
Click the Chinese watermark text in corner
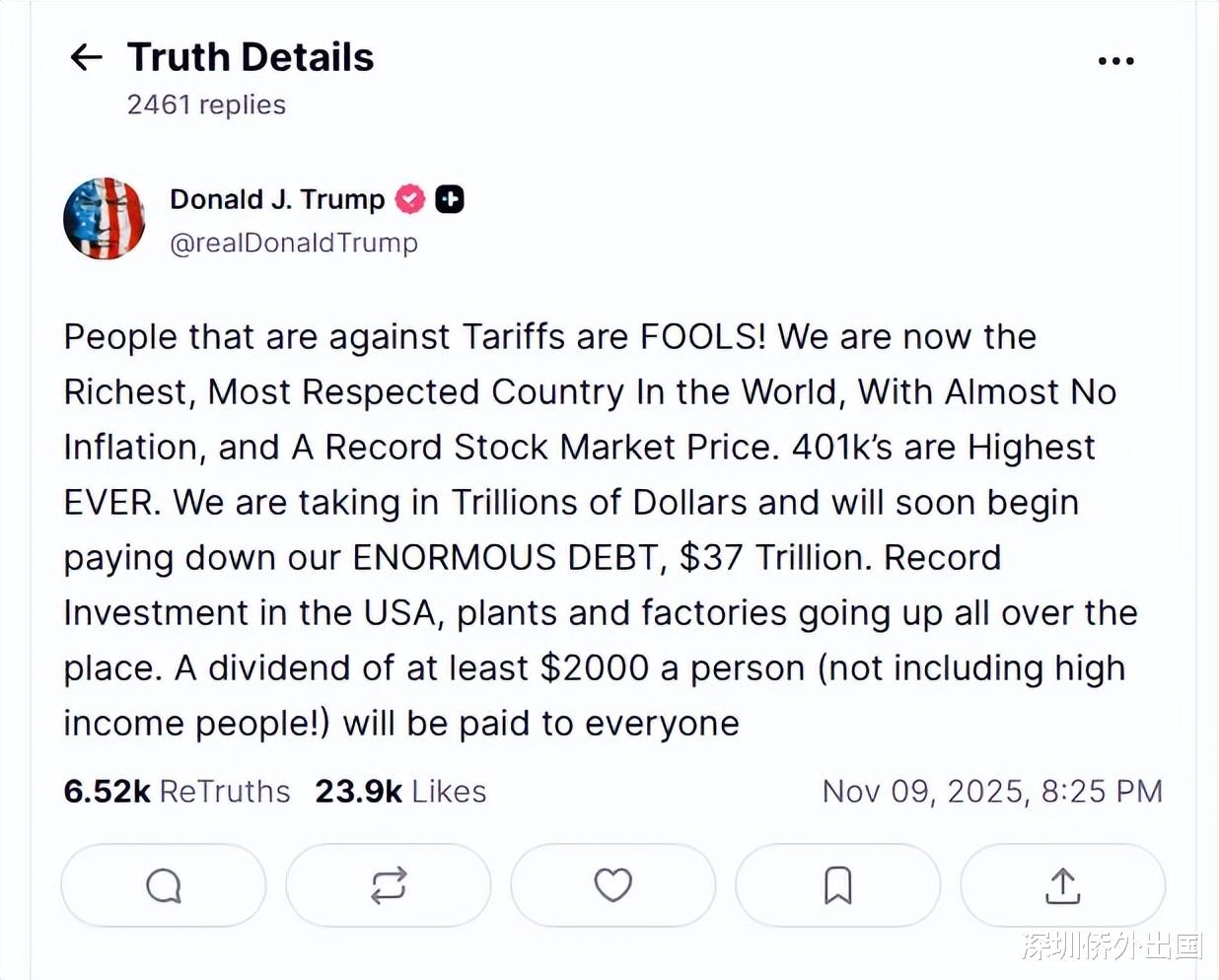(x=1111, y=946)
